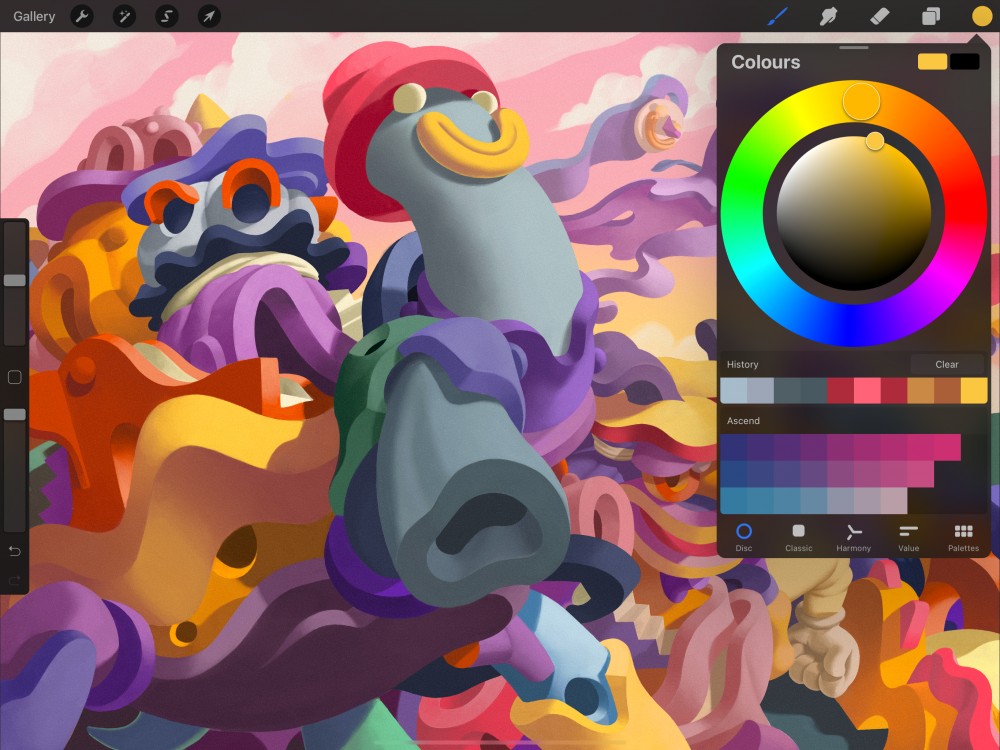Select the Eraser tool

(x=878, y=16)
